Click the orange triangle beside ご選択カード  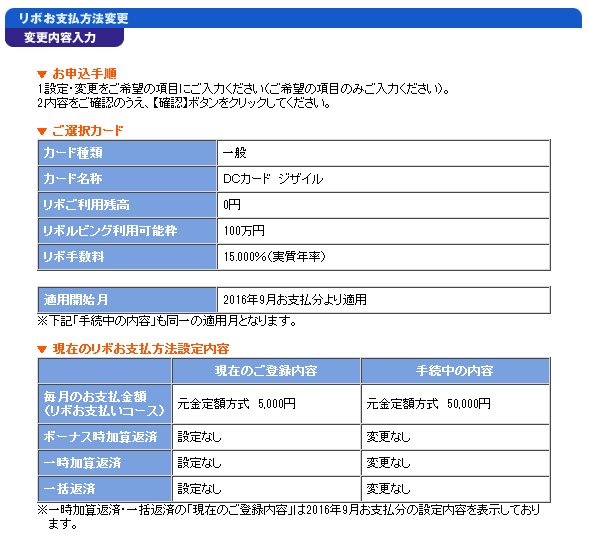[42, 131]
